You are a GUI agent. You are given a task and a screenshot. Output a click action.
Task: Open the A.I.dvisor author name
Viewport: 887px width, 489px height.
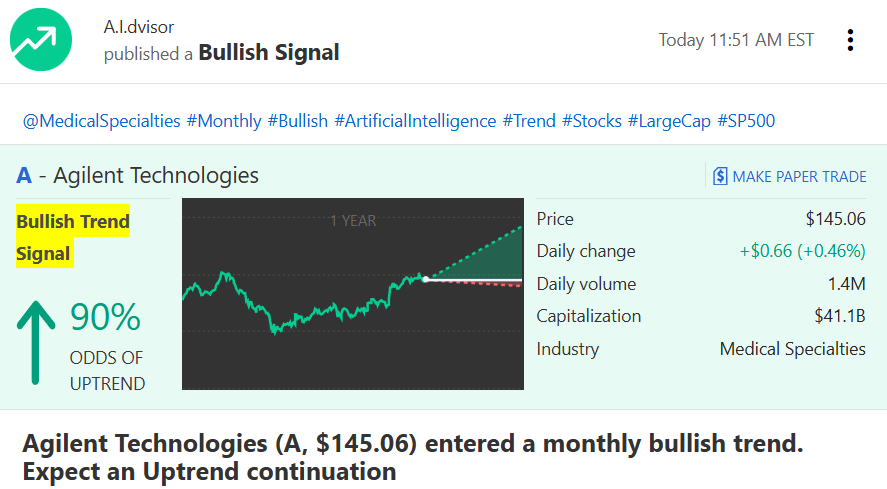click(139, 26)
